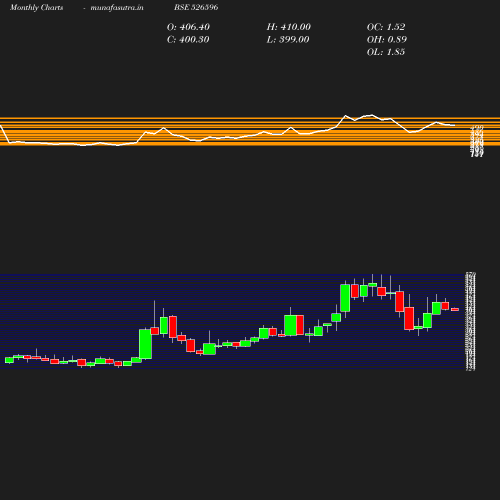This screenshot has width=500, height=500.
Task: Click the high value "H: 410.00"
Action: (x=289, y=27)
